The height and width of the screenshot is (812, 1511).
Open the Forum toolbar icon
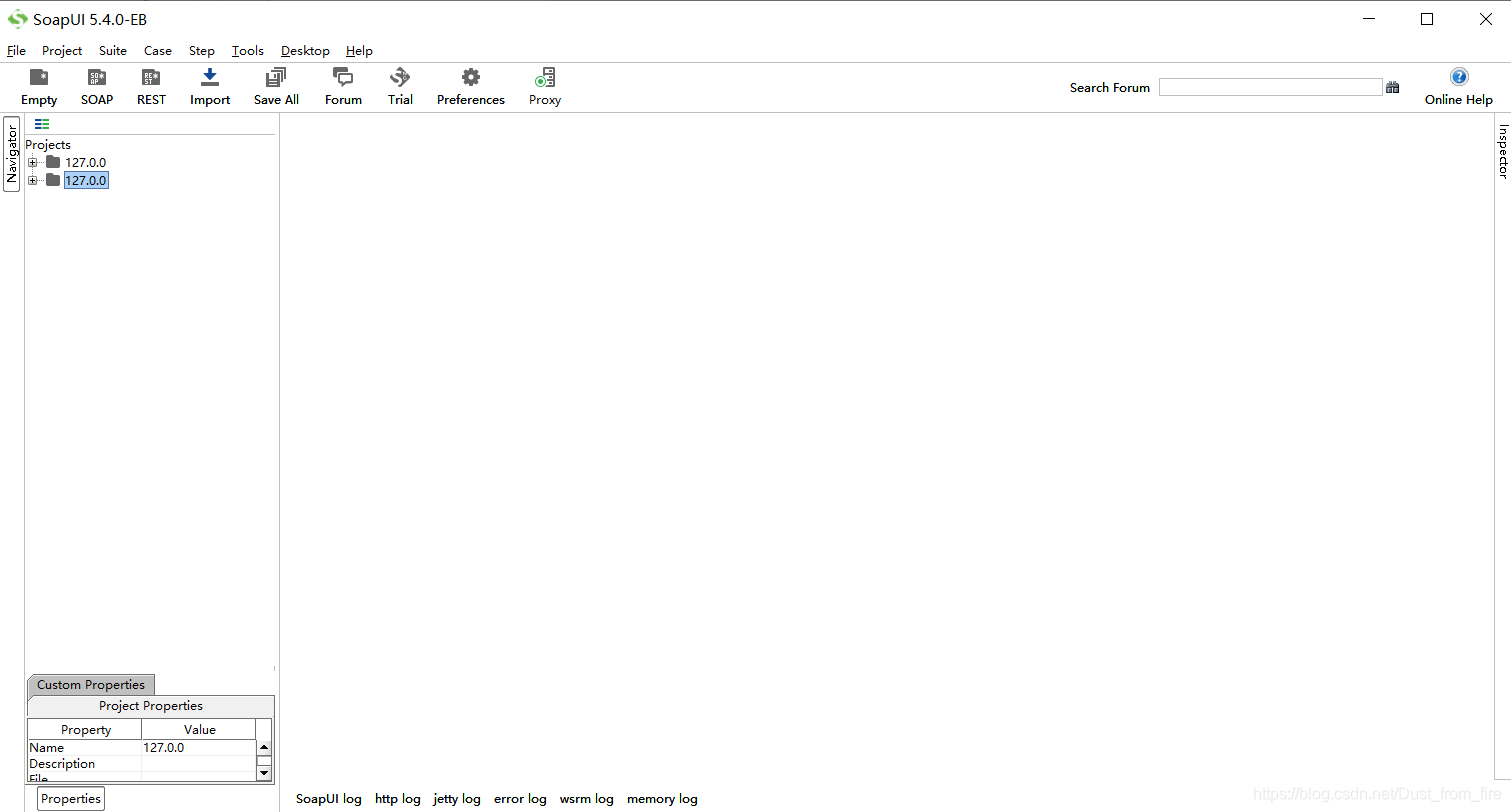pyautogui.click(x=343, y=87)
